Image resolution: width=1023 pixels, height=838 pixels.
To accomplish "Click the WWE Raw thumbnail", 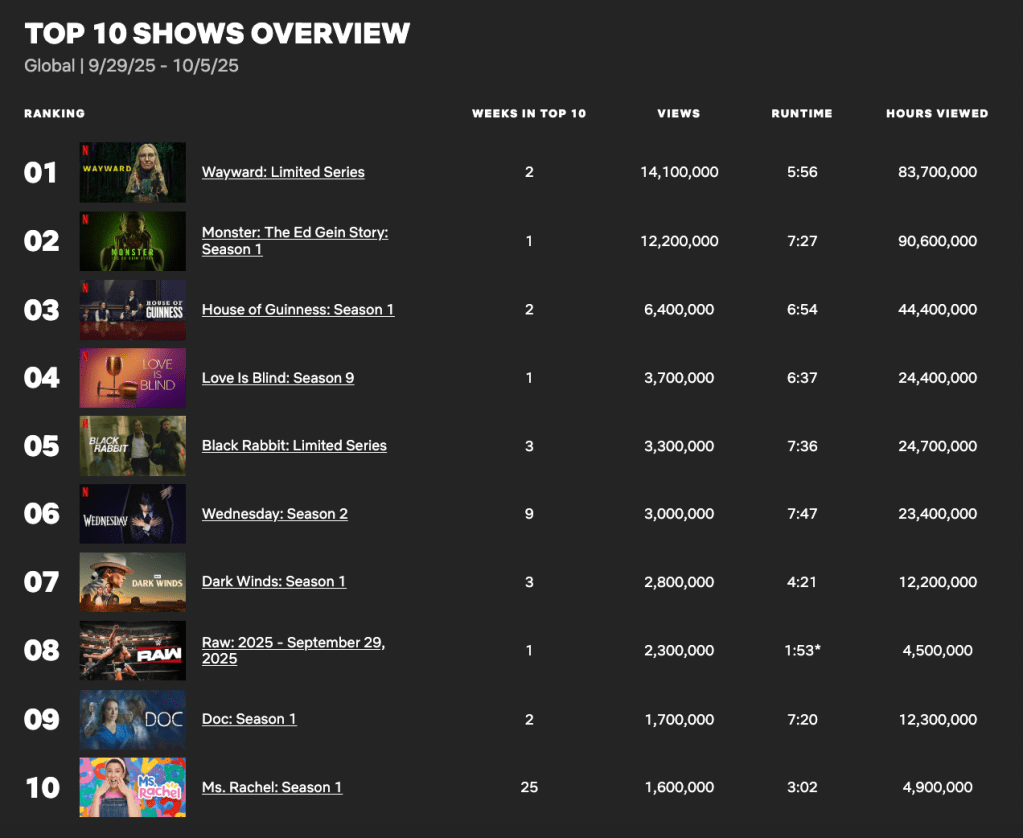I will (132, 651).
